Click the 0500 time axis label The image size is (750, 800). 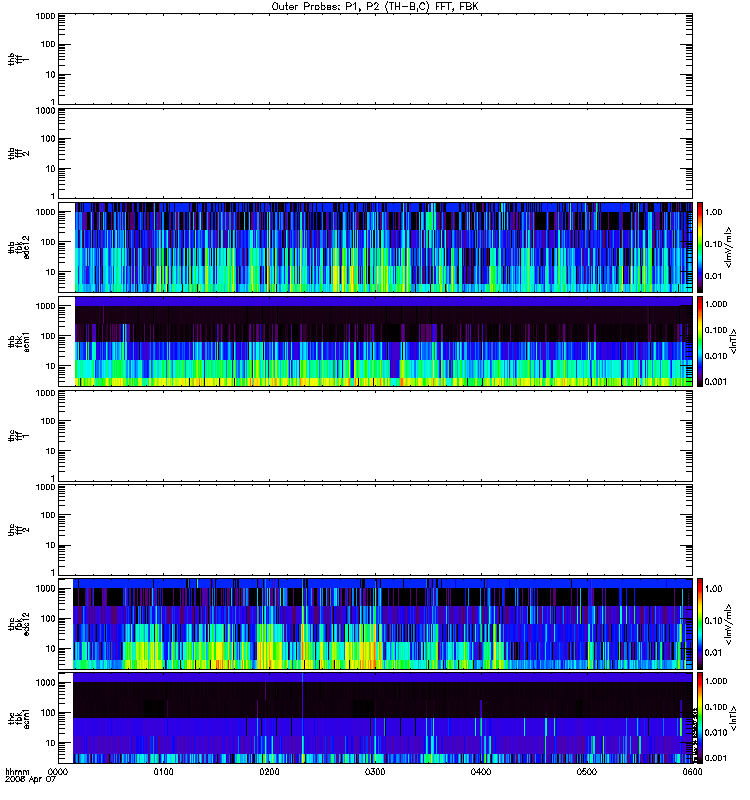coord(587,772)
